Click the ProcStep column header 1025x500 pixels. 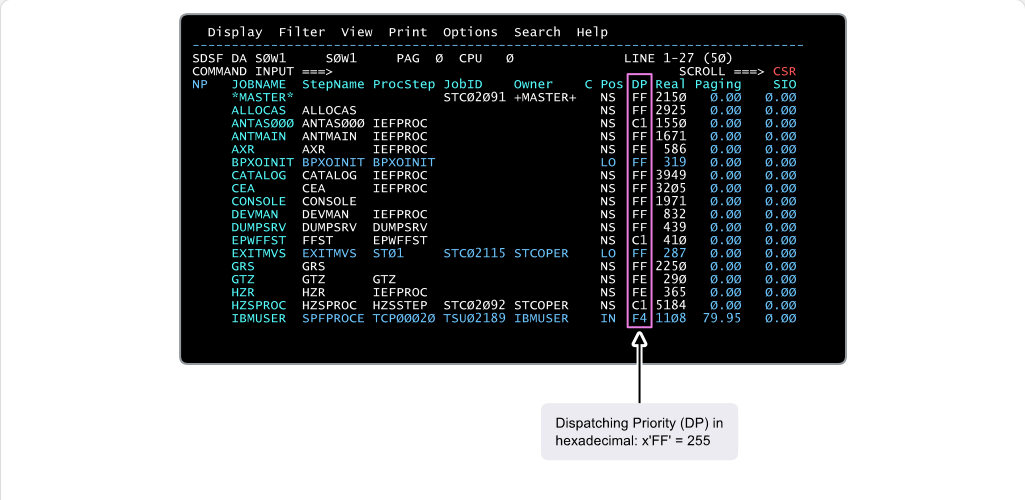coord(403,84)
